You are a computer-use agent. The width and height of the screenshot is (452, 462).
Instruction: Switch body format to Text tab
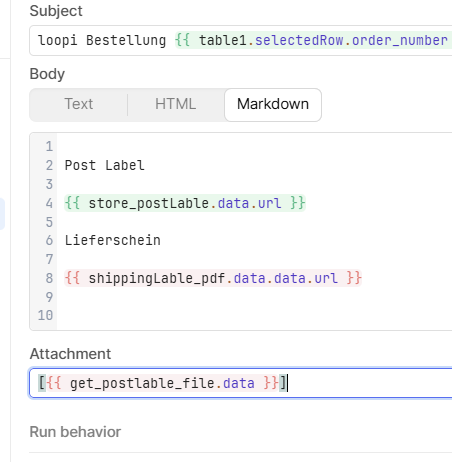(x=78, y=104)
